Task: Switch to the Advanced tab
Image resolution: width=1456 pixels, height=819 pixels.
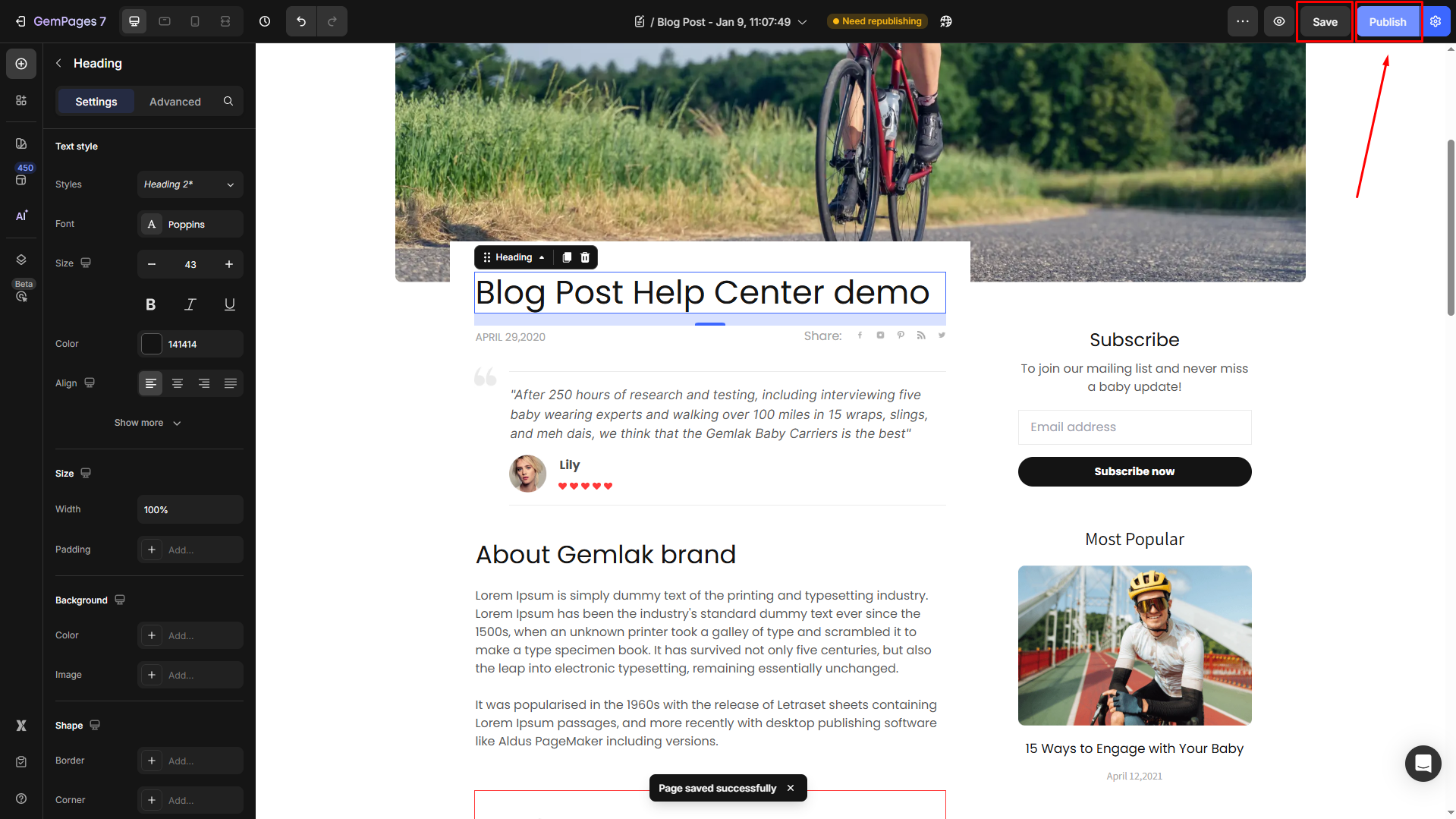Action: [175, 102]
